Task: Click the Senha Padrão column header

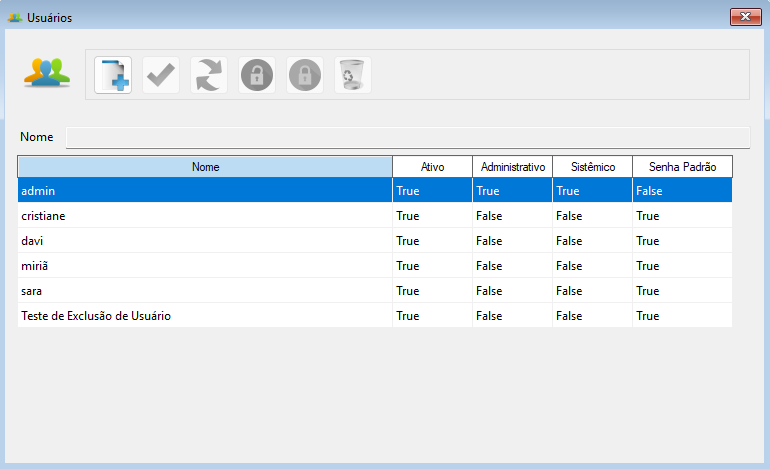Action: coord(682,167)
